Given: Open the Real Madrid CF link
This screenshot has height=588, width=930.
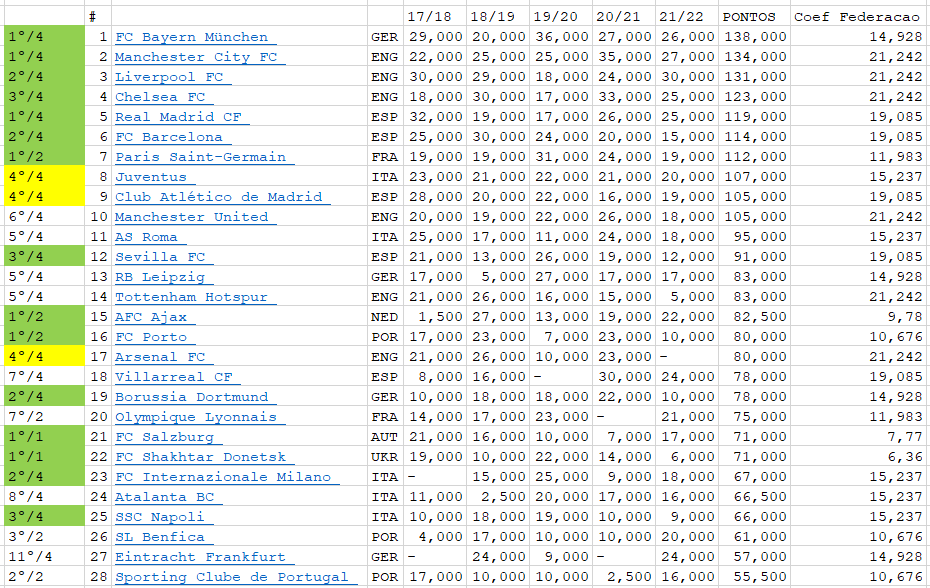Looking at the screenshot, I should click(x=178, y=117).
